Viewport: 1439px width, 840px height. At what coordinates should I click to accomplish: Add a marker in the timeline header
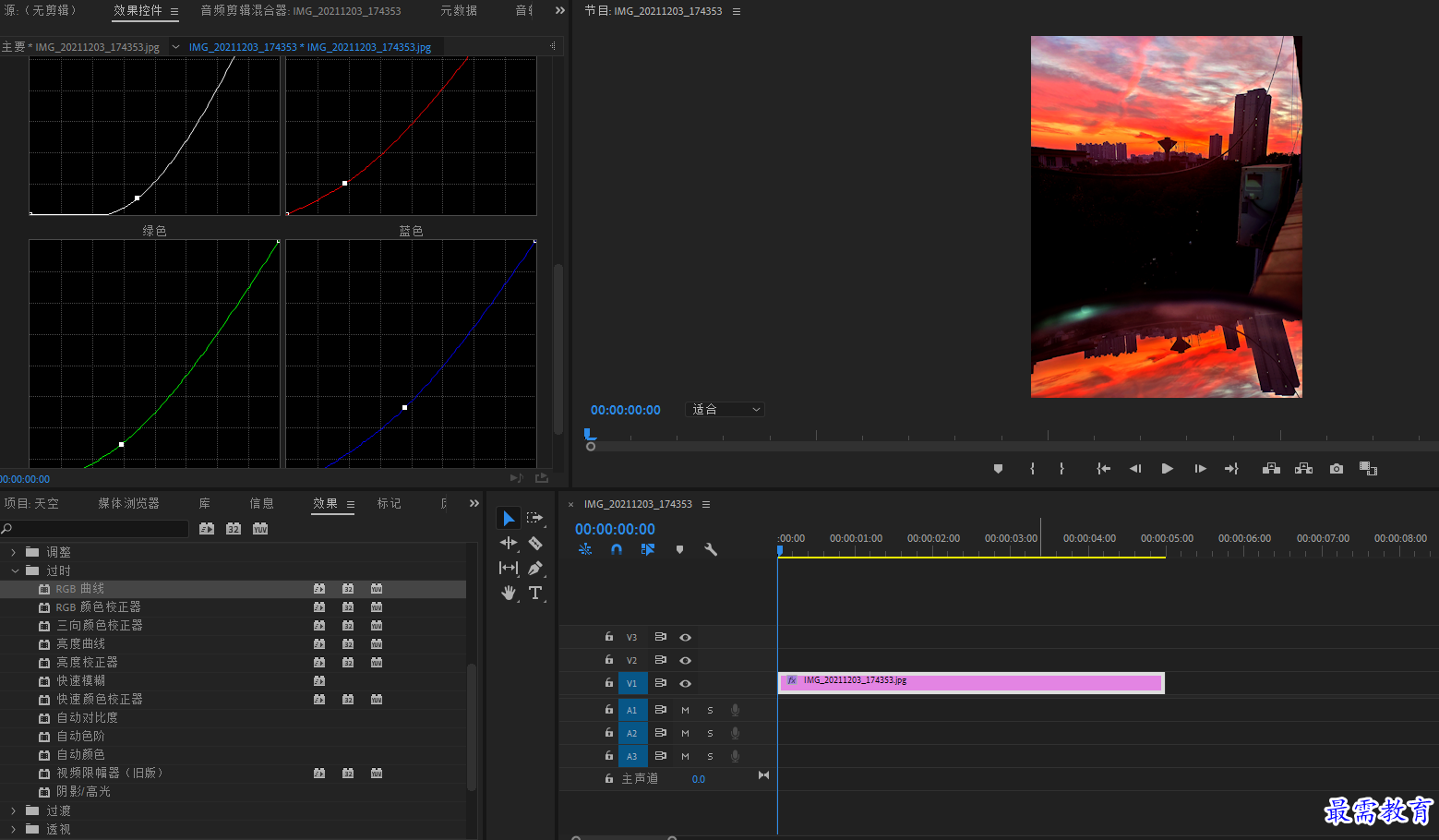[x=679, y=549]
